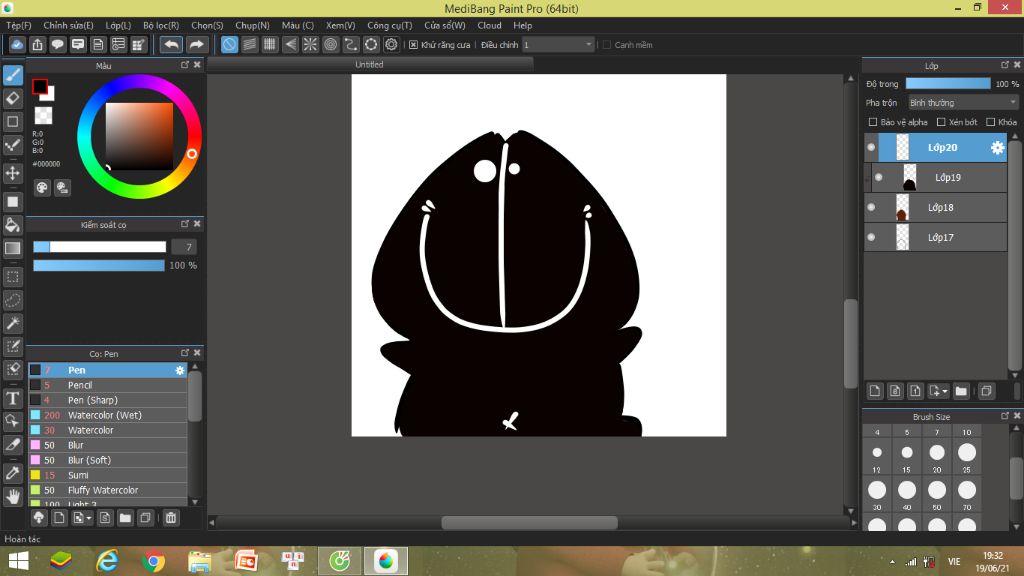The width and height of the screenshot is (1024, 576).
Task: Delete brush using trash icon
Action: click(x=171, y=518)
